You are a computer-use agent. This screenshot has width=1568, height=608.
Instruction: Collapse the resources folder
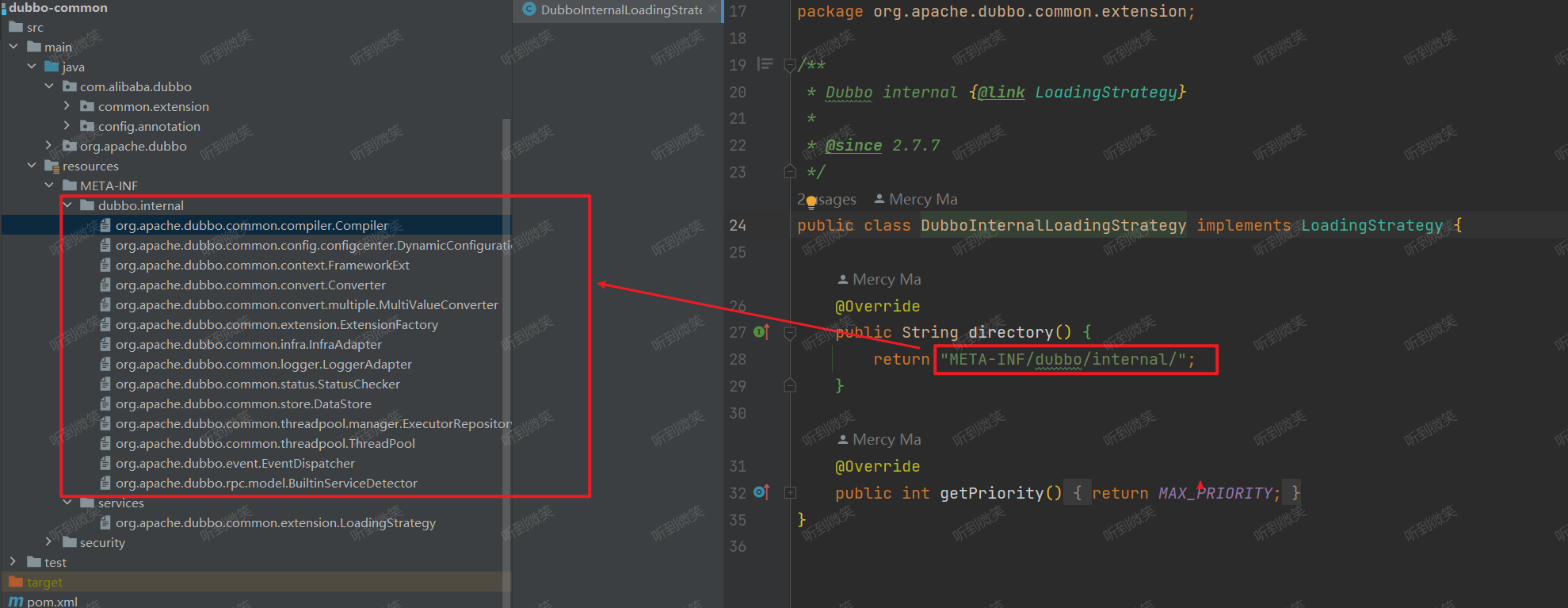32,166
